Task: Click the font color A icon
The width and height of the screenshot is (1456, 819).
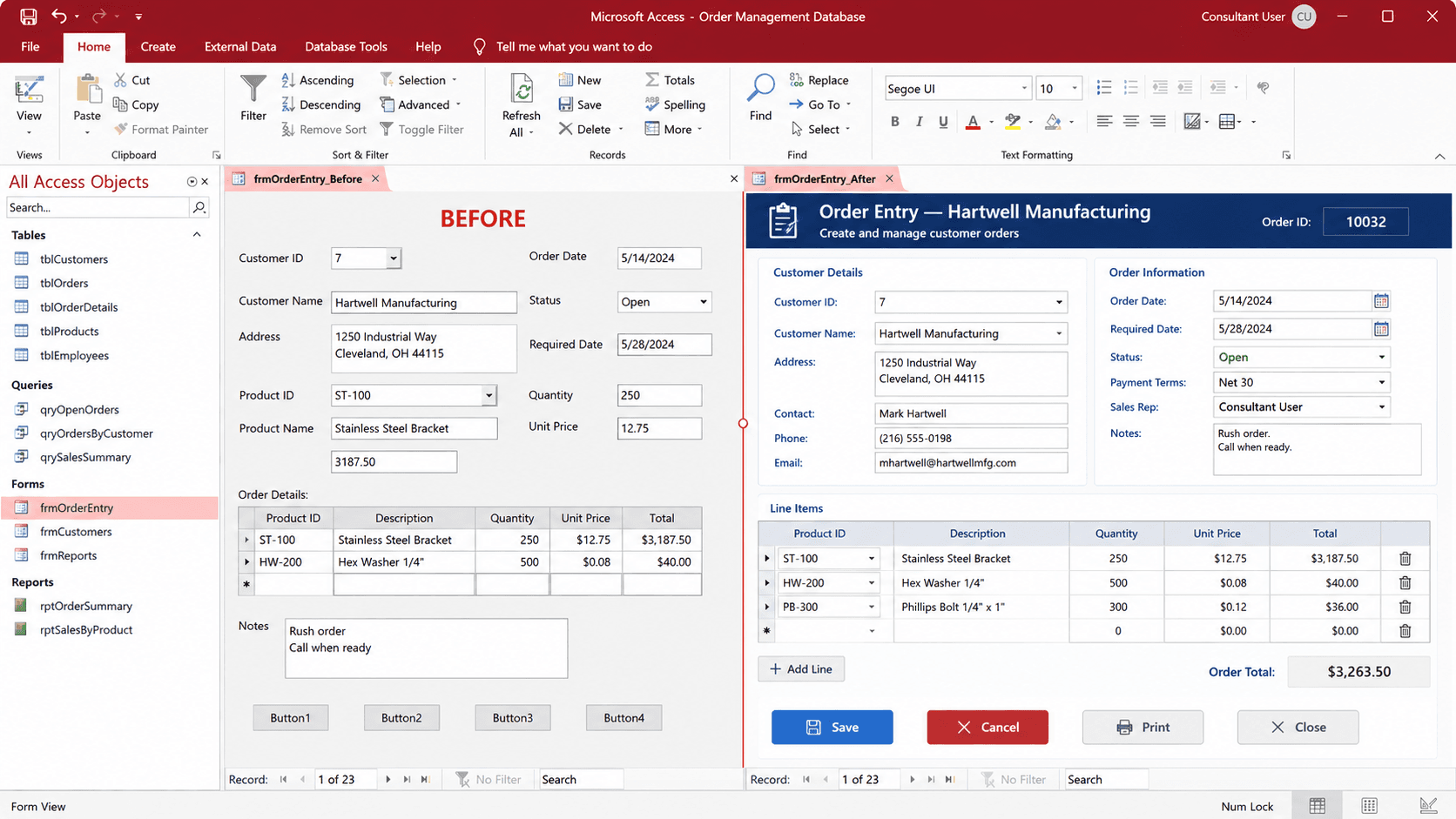Action: [973, 122]
